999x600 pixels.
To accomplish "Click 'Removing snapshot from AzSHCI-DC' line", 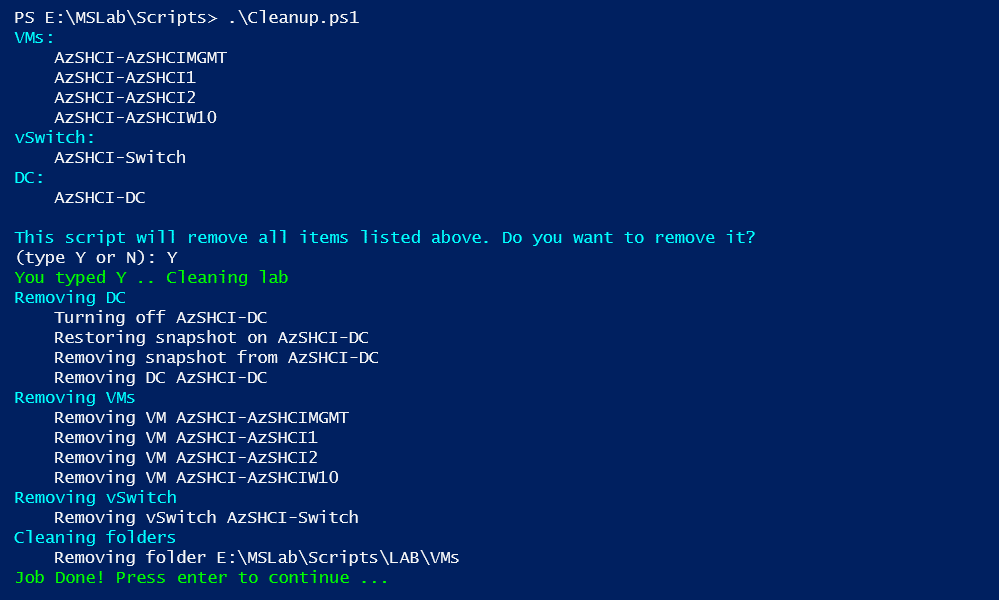I will 217,357.
